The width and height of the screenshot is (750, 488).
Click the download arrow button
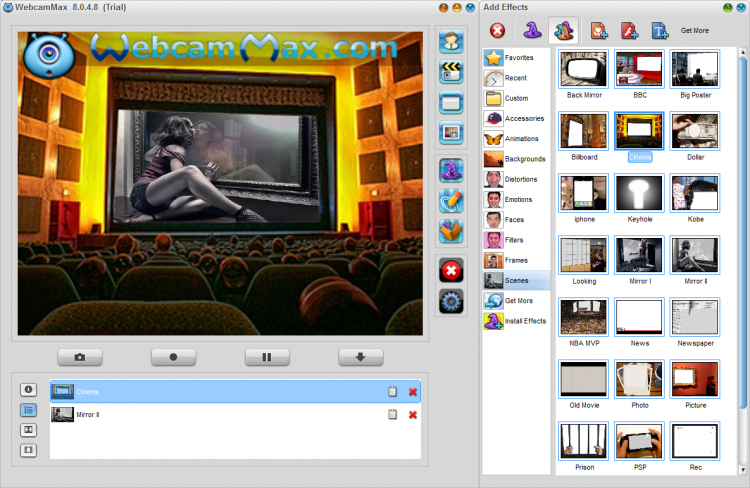click(x=361, y=357)
